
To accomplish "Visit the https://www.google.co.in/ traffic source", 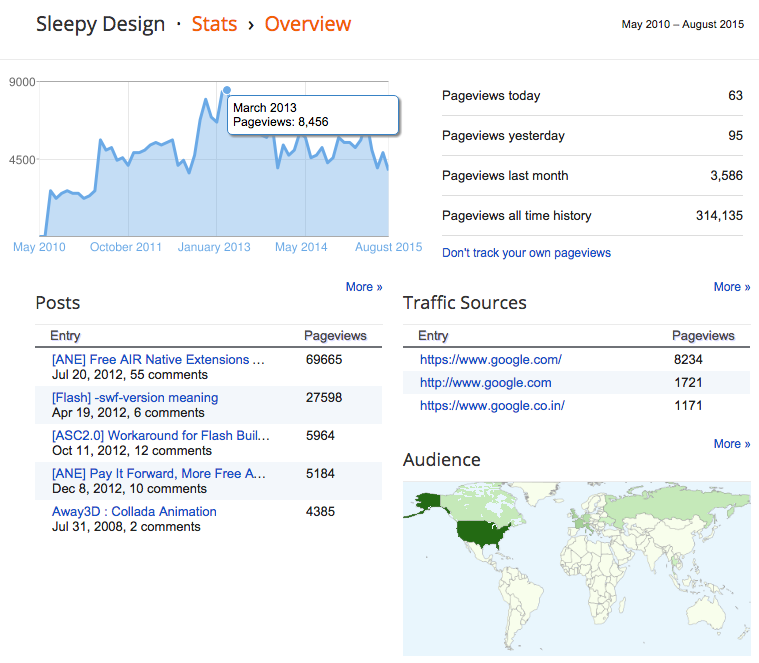I will pyautogui.click(x=492, y=406).
